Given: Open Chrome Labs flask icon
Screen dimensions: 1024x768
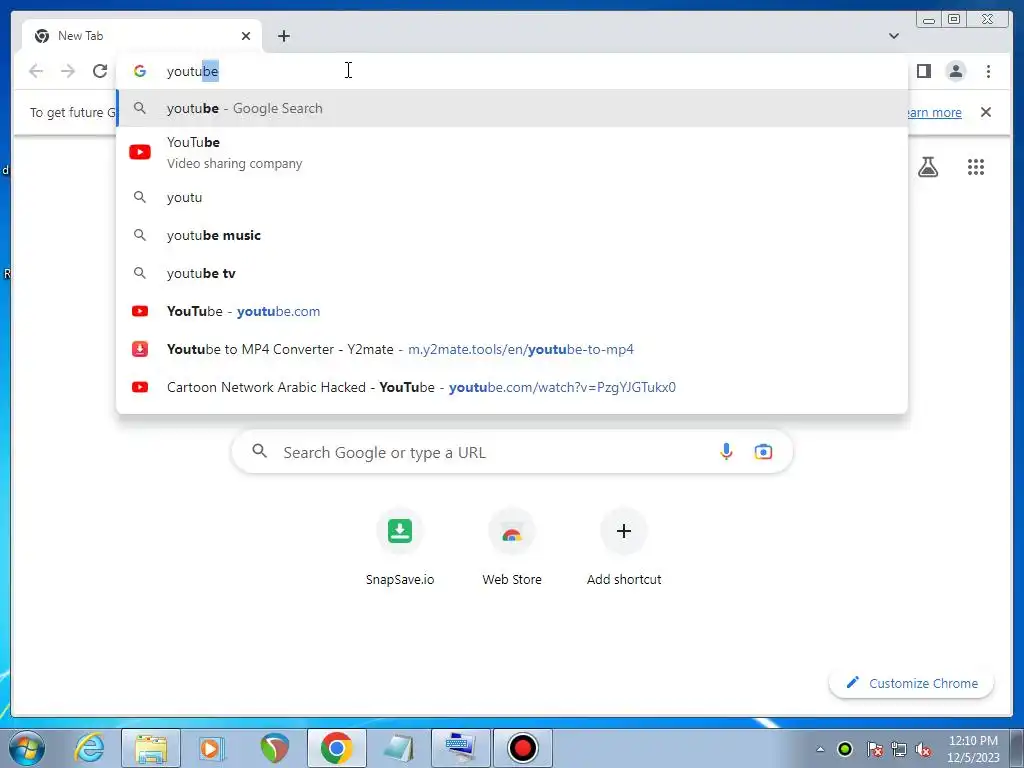Looking at the screenshot, I should (927, 167).
